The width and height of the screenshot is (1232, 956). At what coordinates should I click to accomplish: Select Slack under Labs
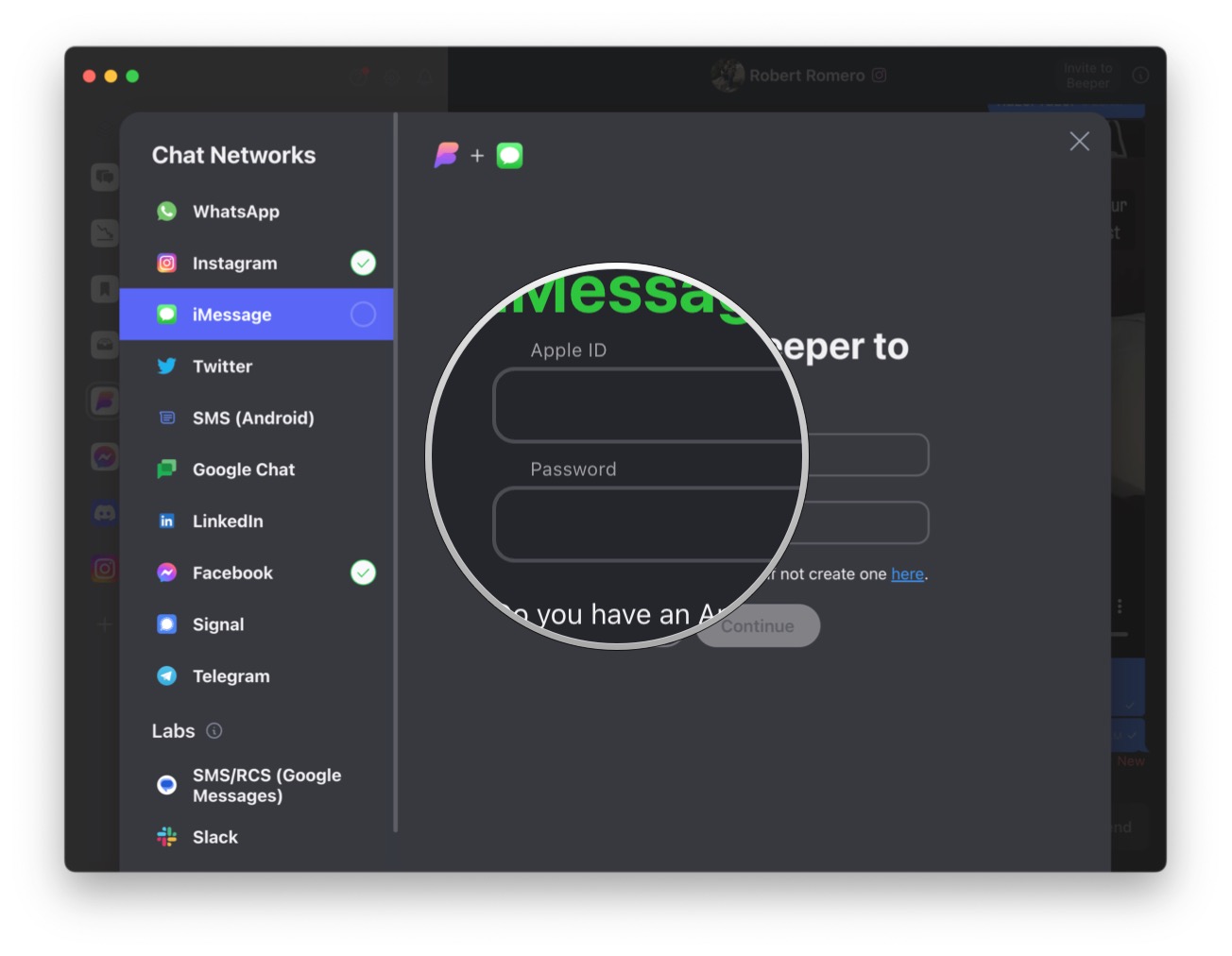[x=256, y=837]
